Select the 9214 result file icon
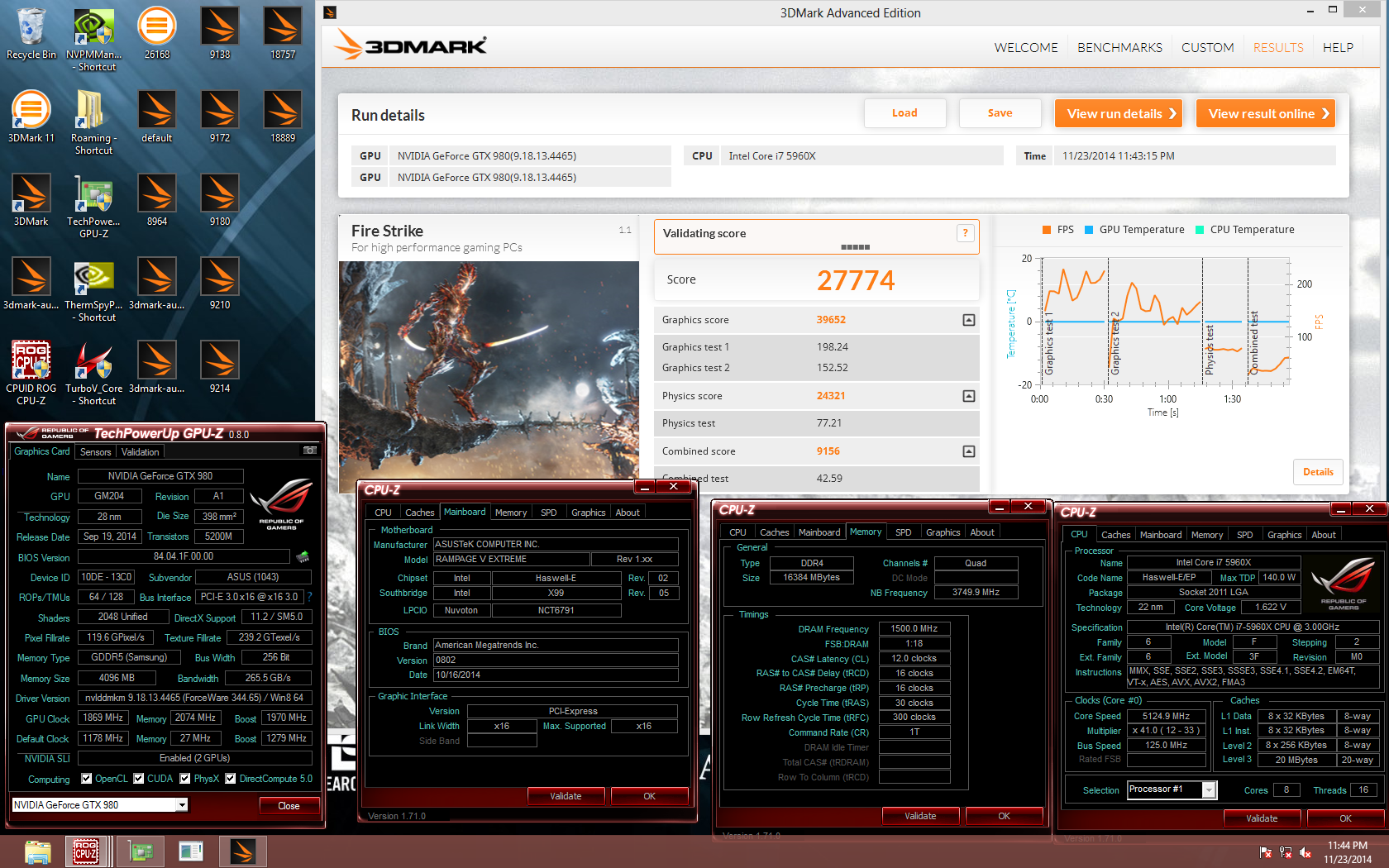Viewport: 1389px width, 868px height. click(x=220, y=368)
